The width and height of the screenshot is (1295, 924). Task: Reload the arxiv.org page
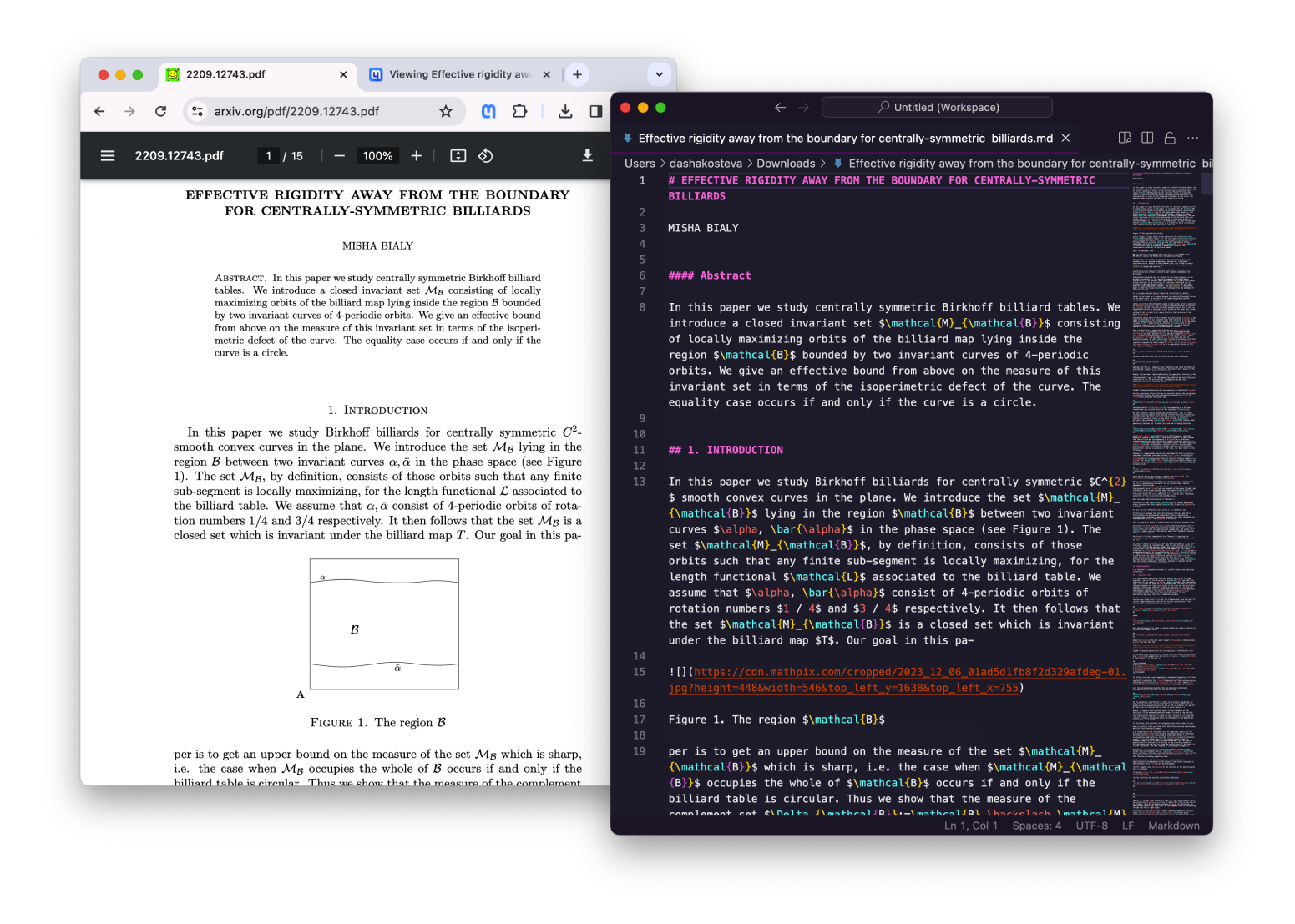160,110
